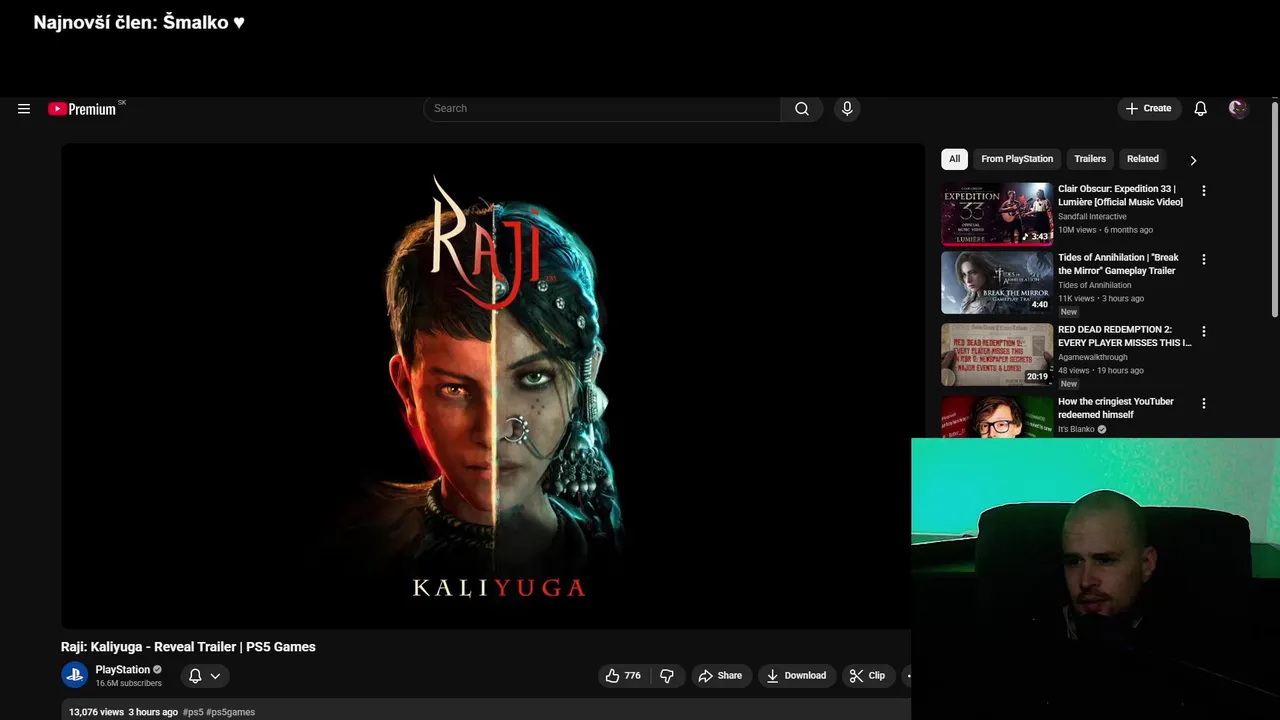The image size is (1280, 720).
Task: Click the Raji: Kaliyuga Reveal Trailer title
Action: (188, 647)
